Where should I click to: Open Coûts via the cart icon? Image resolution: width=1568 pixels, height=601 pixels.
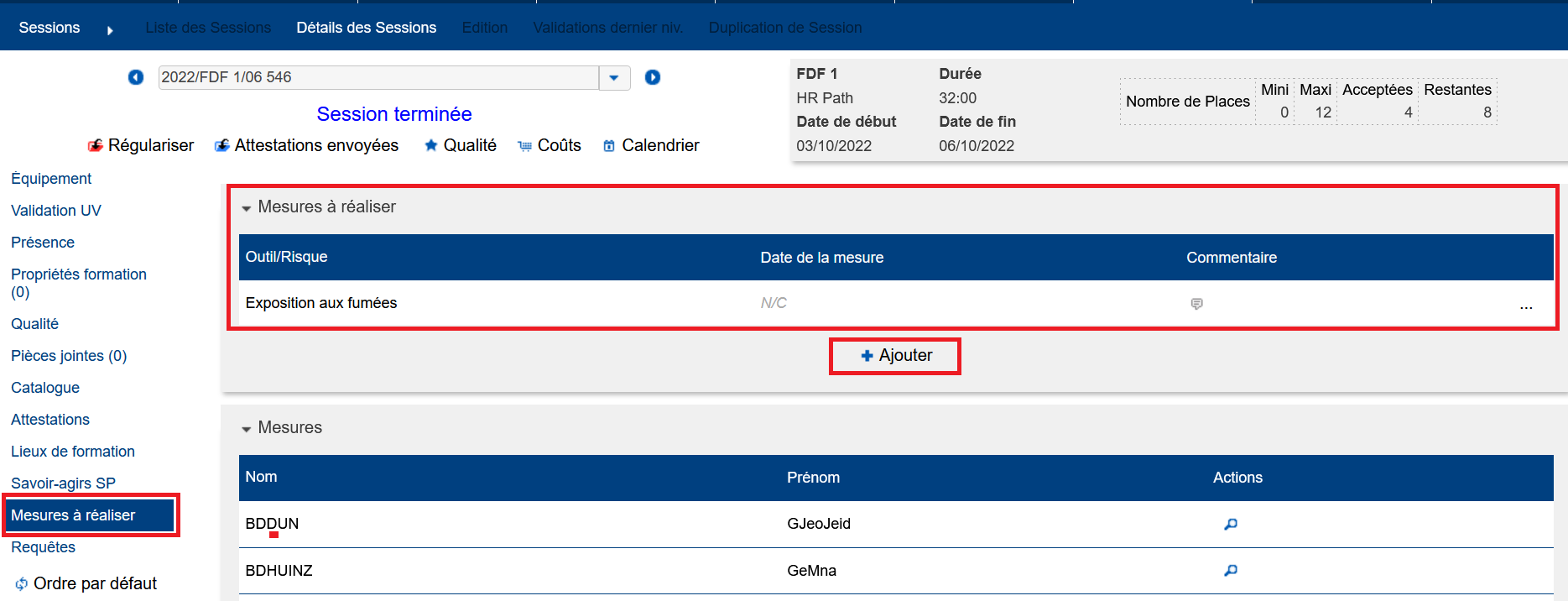tap(525, 146)
